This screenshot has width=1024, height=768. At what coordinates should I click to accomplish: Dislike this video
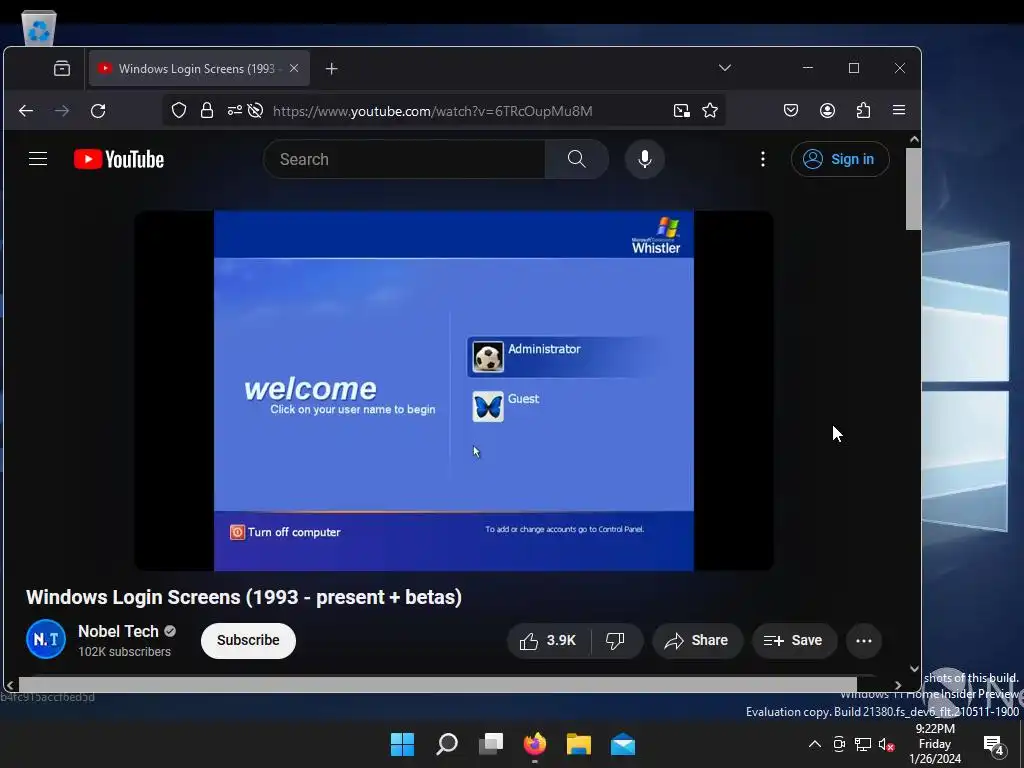coord(616,641)
